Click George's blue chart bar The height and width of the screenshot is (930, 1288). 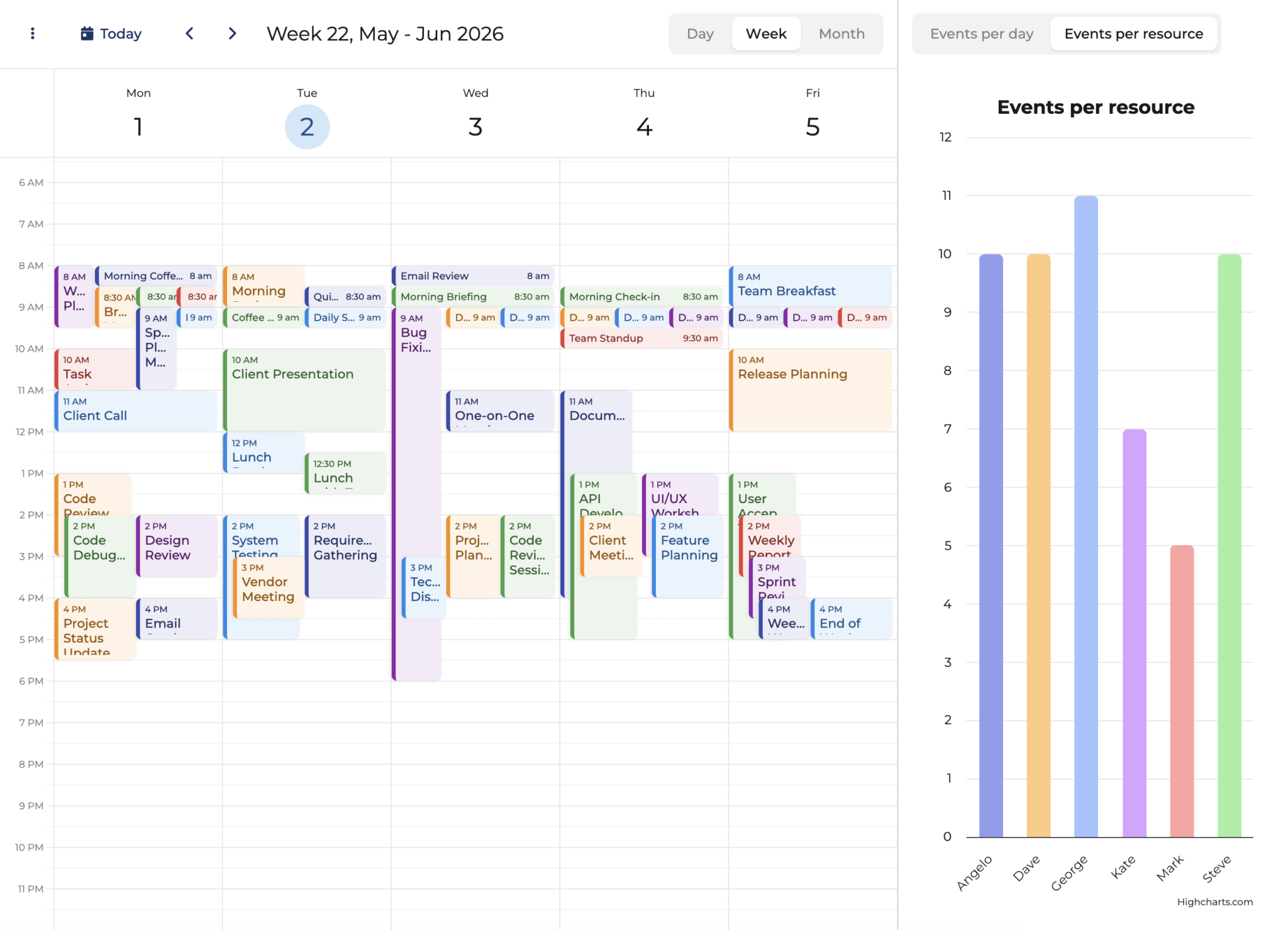click(x=1085, y=516)
